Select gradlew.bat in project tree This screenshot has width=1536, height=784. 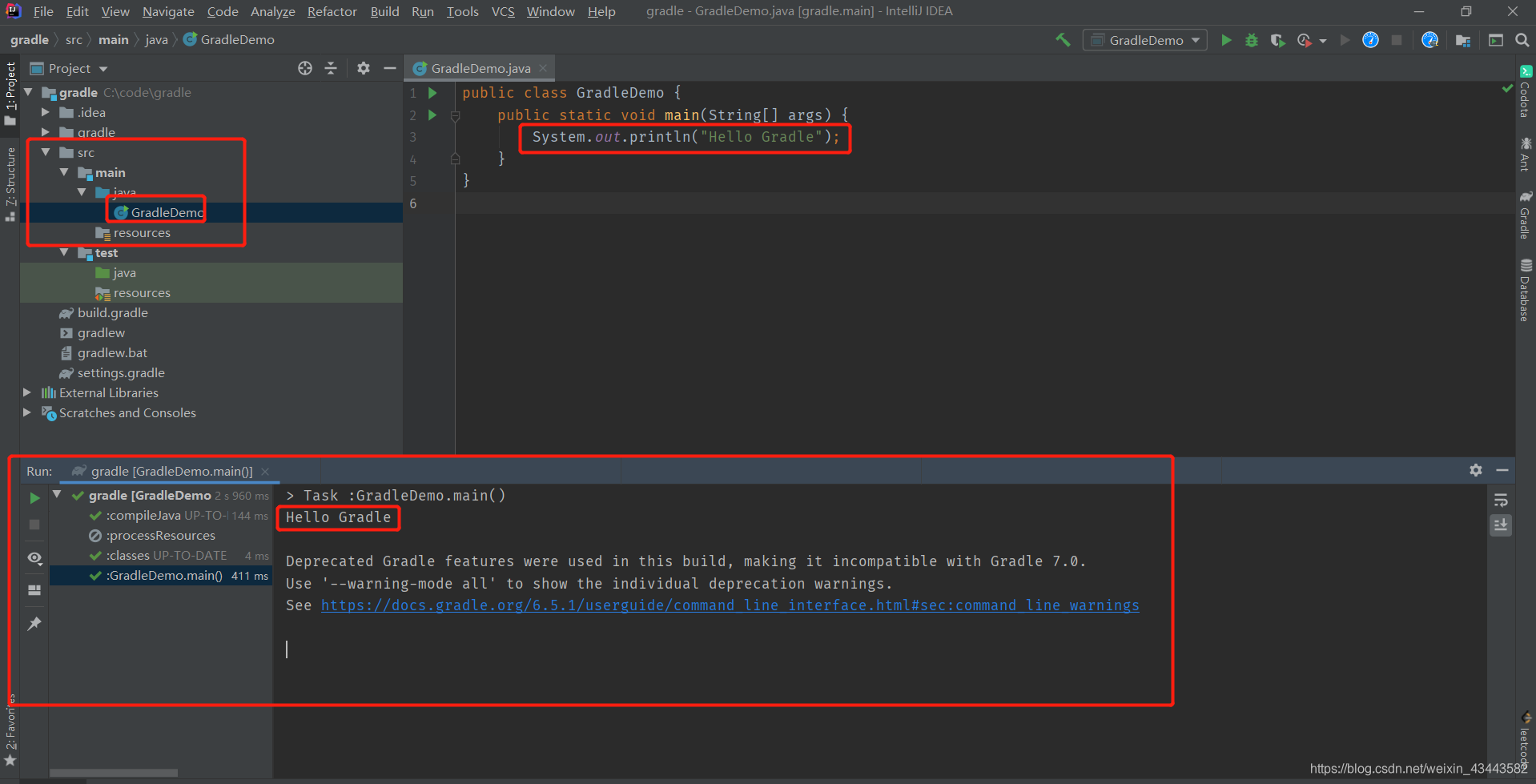112,352
